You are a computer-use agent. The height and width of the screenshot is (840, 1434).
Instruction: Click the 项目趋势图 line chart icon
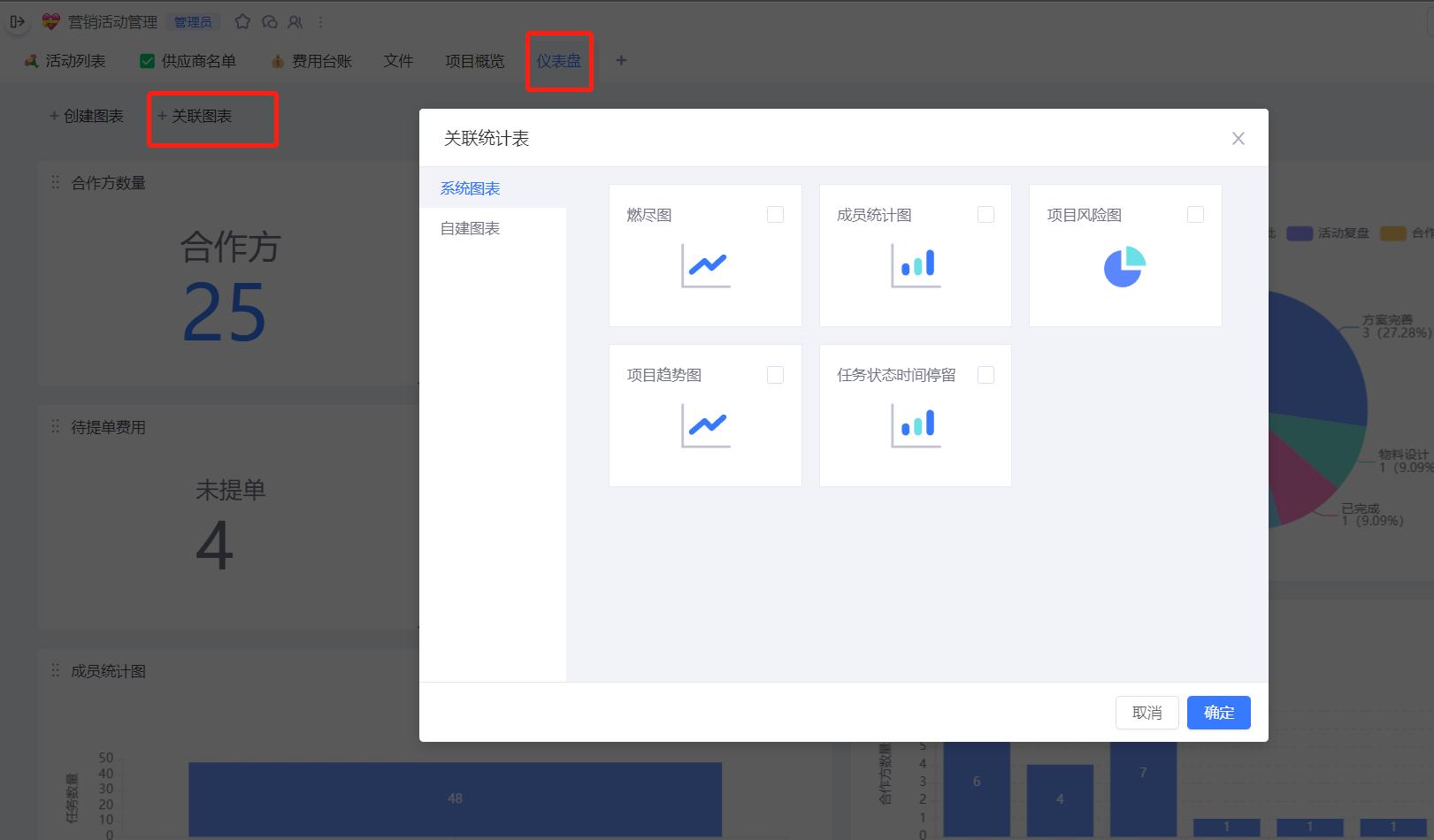706,425
